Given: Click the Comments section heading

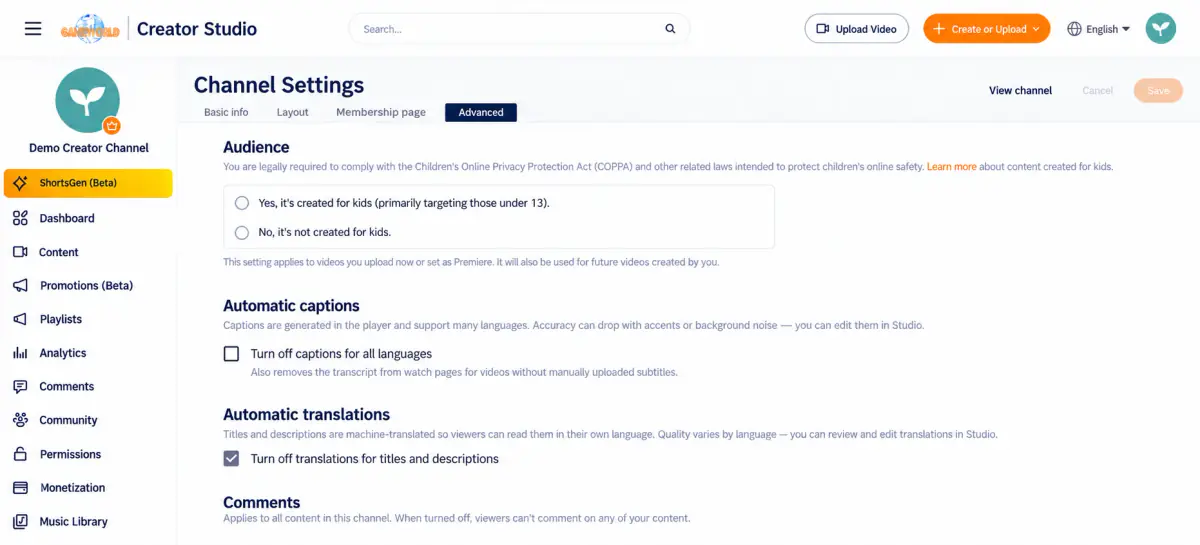Looking at the screenshot, I should click(261, 502).
